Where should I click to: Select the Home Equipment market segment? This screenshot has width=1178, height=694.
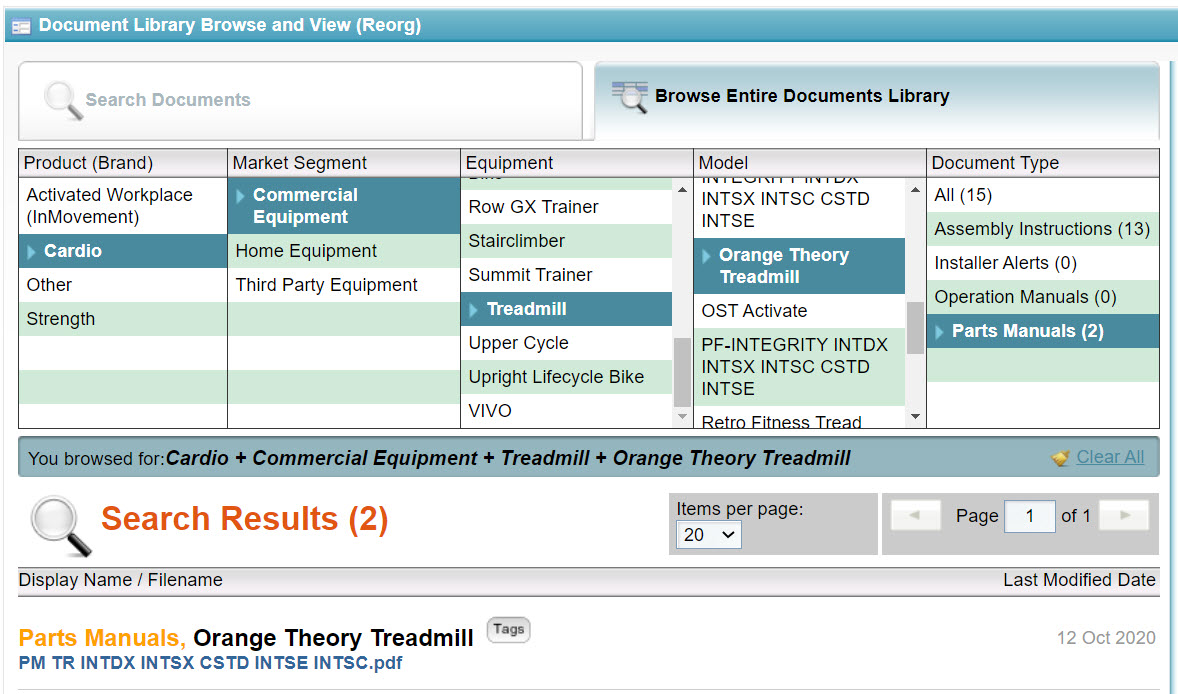(344, 251)
